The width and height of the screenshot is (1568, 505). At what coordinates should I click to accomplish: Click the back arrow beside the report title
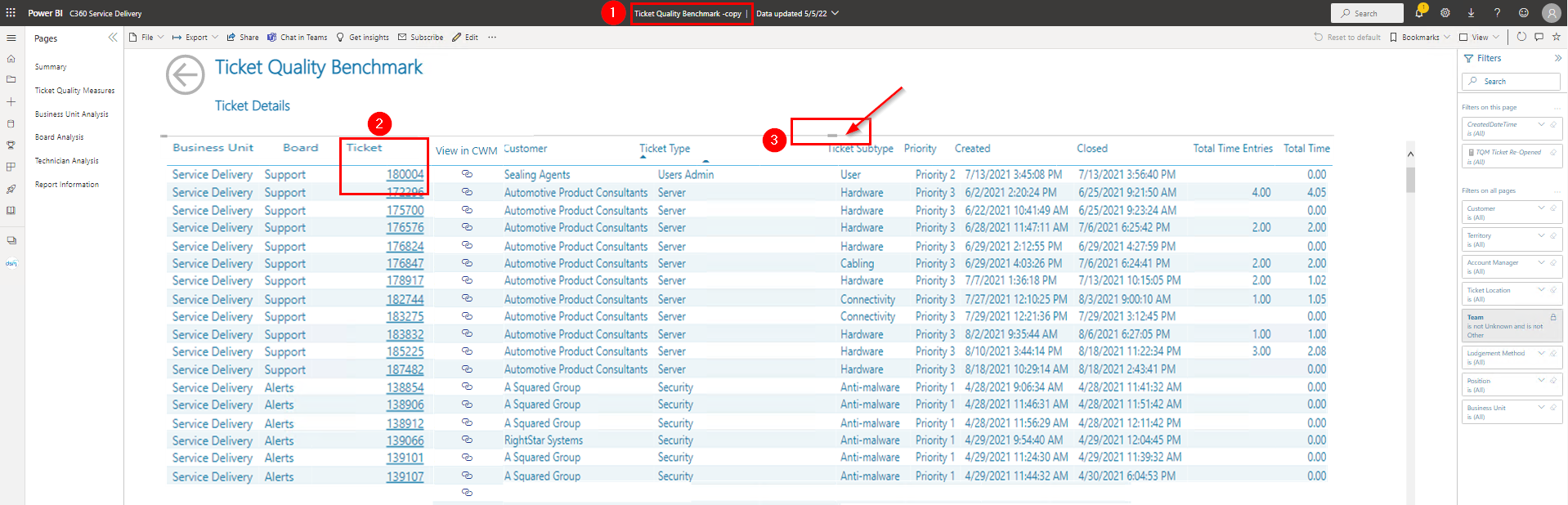(185, 75)
